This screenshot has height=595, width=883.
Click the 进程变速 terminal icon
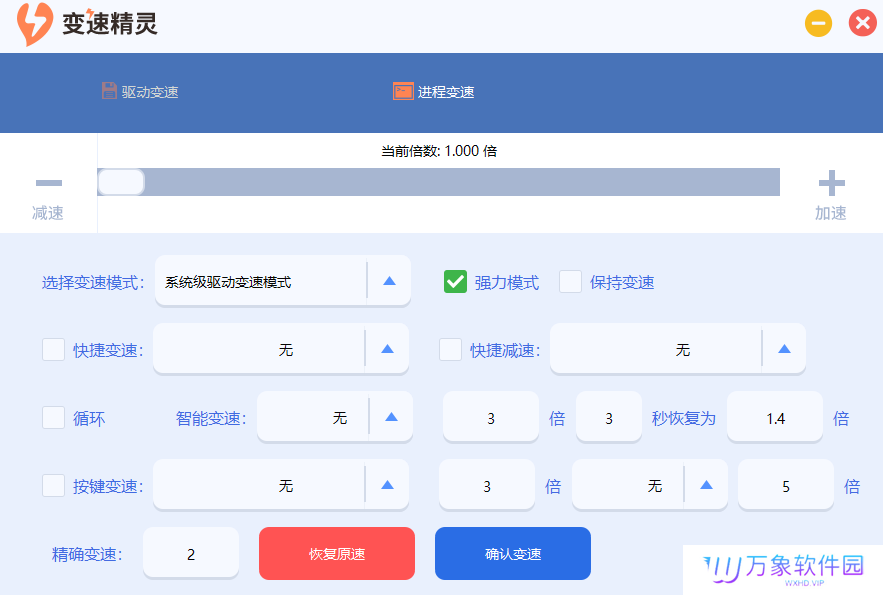coord(403,91)
